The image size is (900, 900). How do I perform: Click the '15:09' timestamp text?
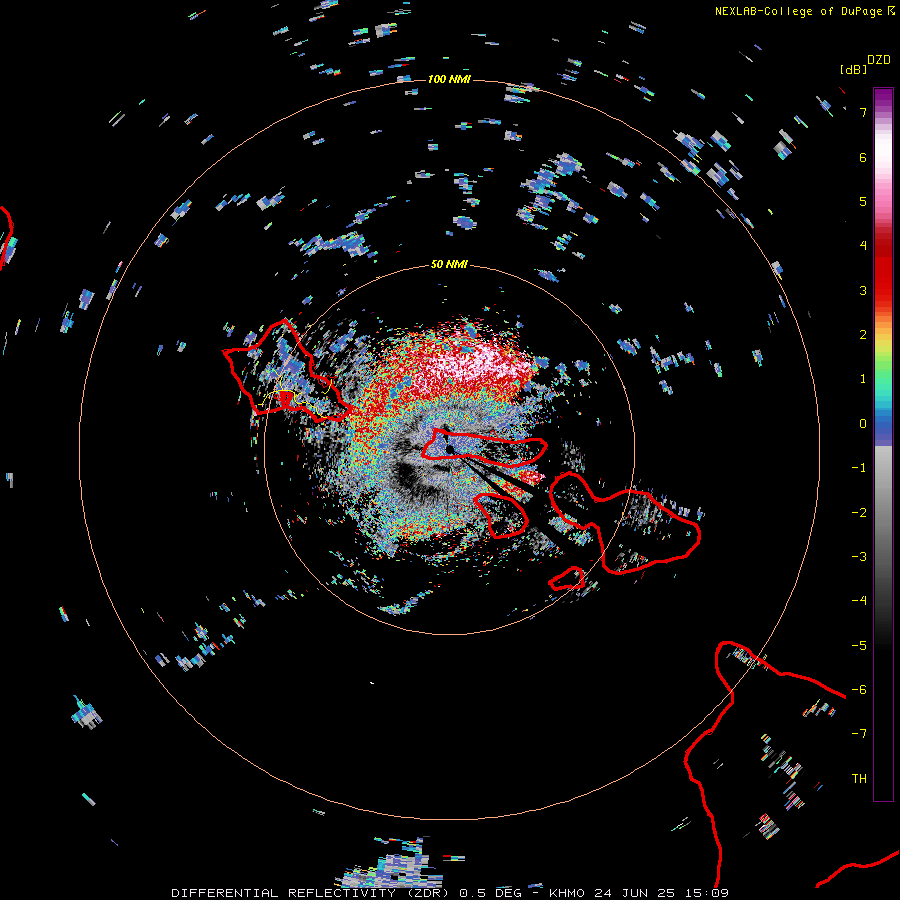707,893
